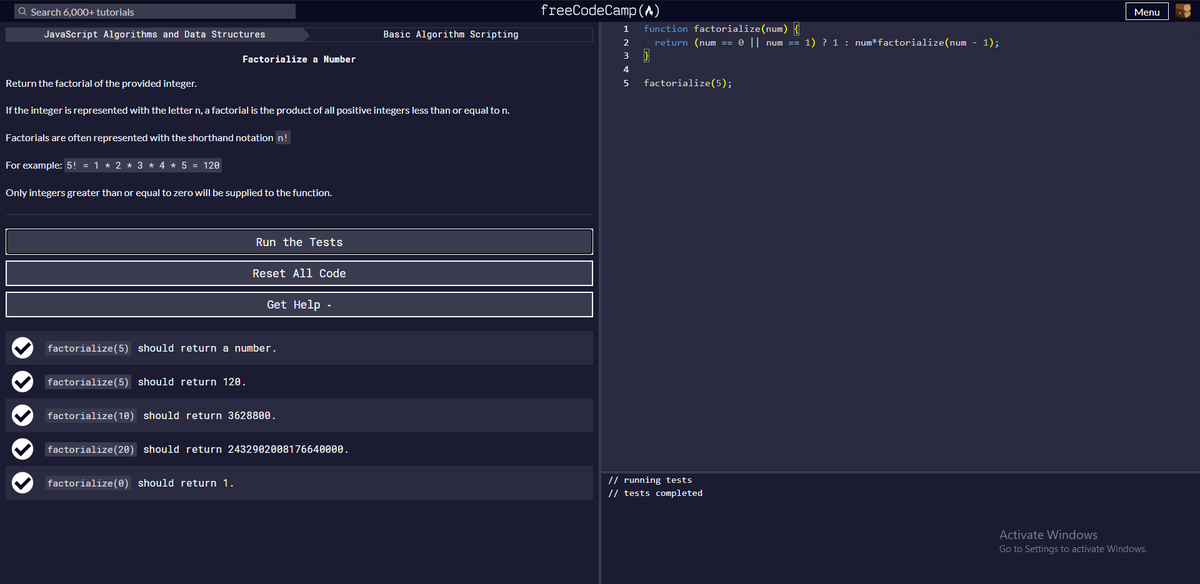This screenshot has height=584, width=1200.
Task: Click passed checkmark for factorialize(0) test
Action: click(23, 483)
